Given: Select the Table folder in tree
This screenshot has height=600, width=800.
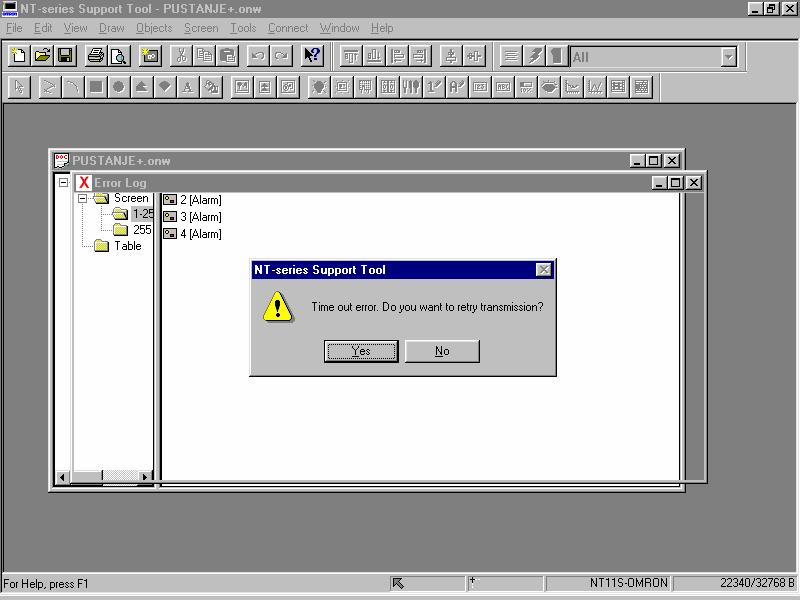Looking at the screenshot, I should coord(128,246).
